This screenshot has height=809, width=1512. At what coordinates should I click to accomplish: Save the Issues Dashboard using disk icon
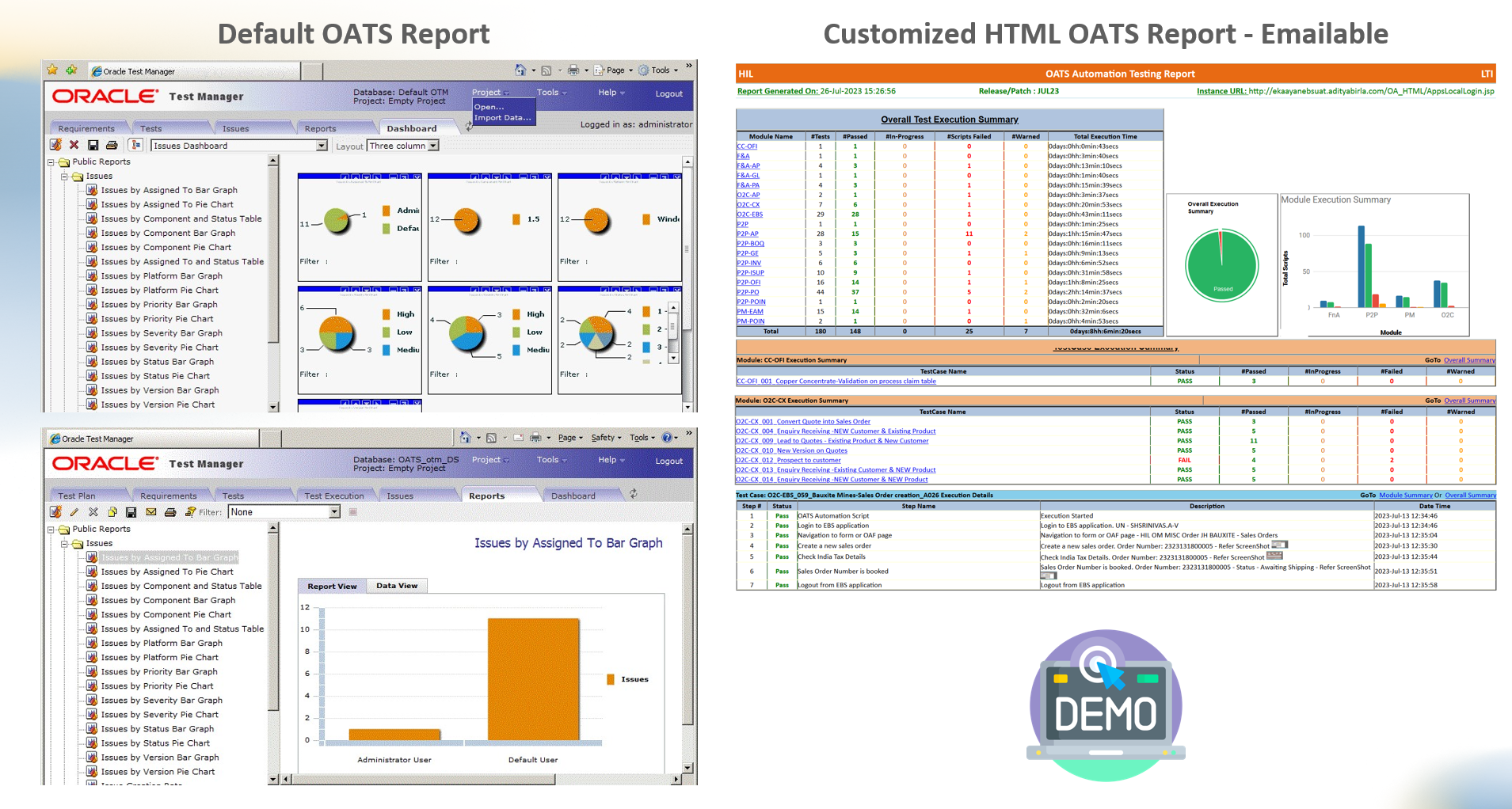pos(93,146)
